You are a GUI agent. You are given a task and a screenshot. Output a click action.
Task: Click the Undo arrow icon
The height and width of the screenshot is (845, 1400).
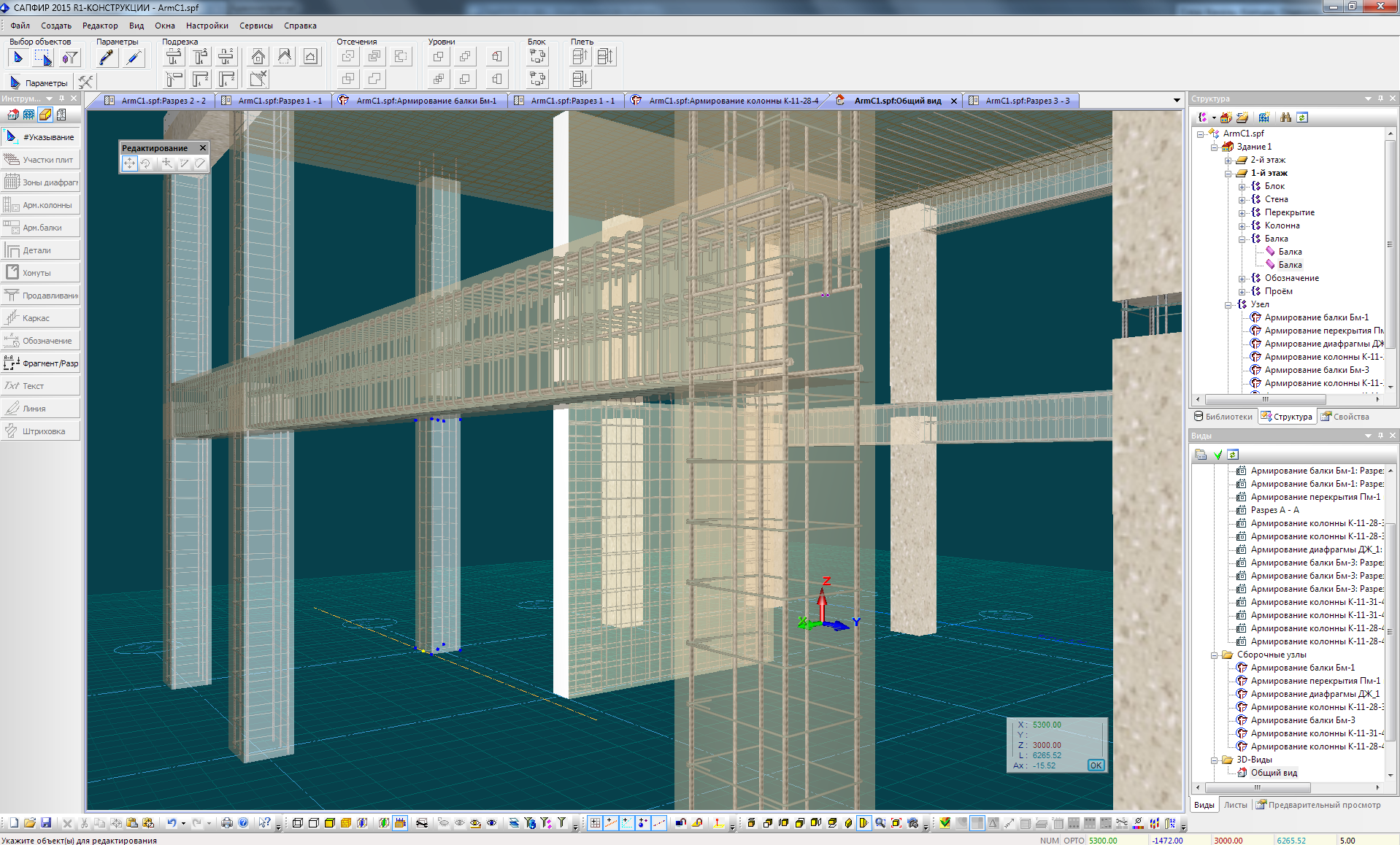[x=171, y=823]
